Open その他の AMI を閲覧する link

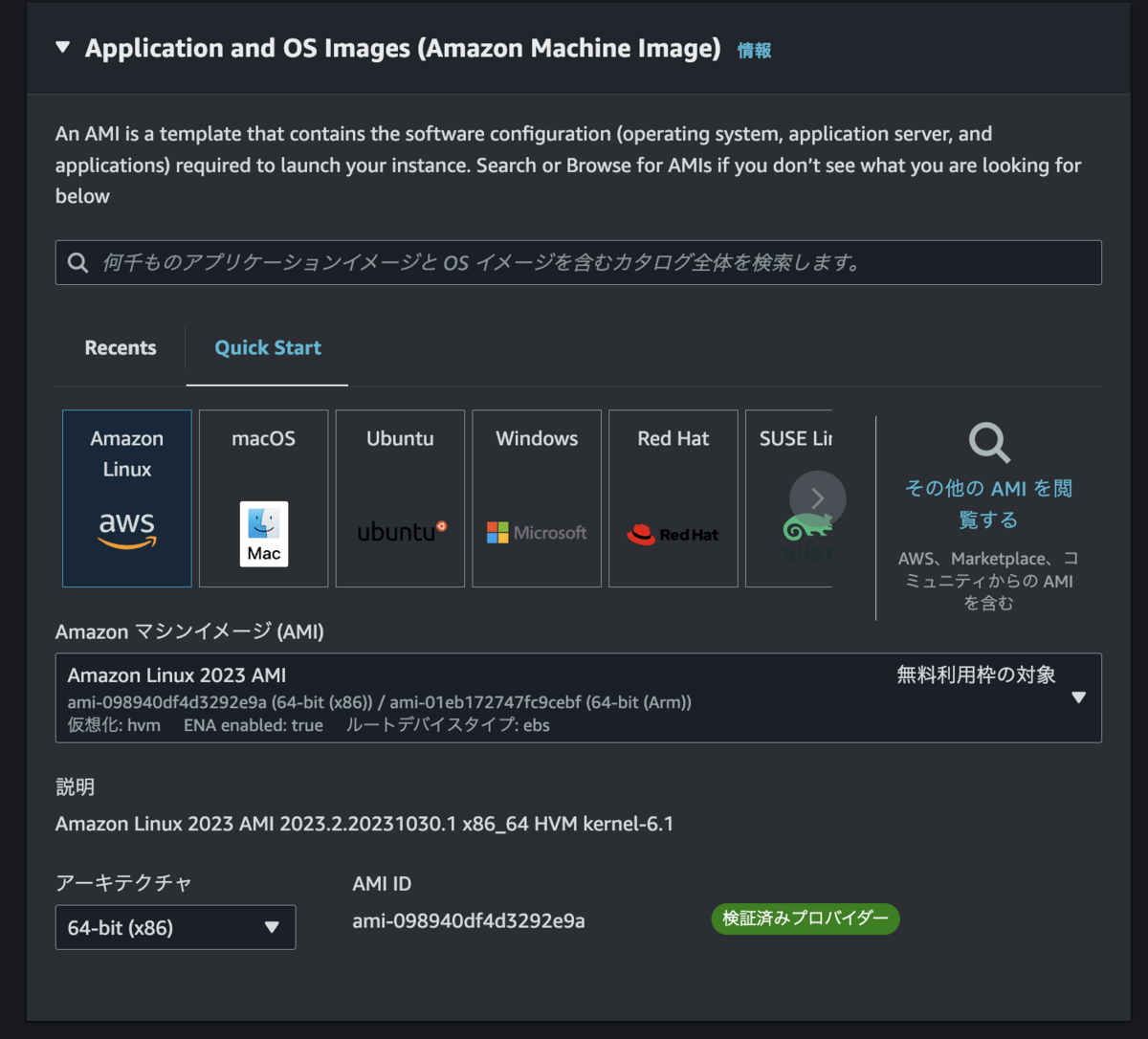click(989, 504)
